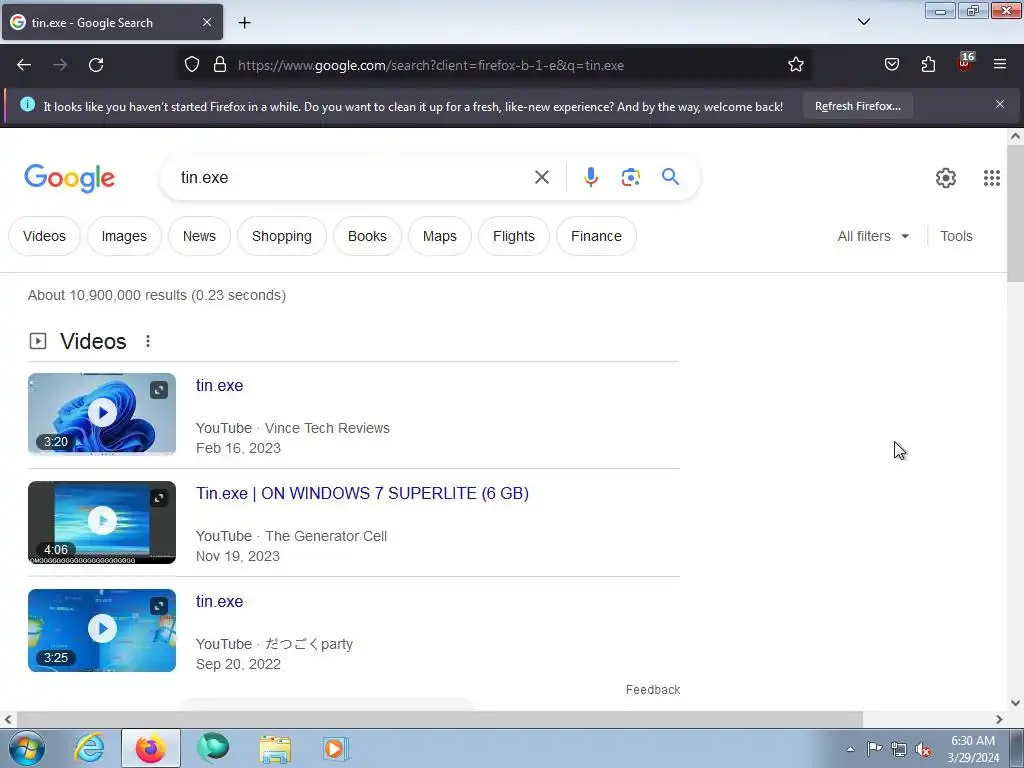1024x768 pixels.
Task: Open the tin.exe video by Vince Tech Reviews
Action: click(x=219, y=385)
